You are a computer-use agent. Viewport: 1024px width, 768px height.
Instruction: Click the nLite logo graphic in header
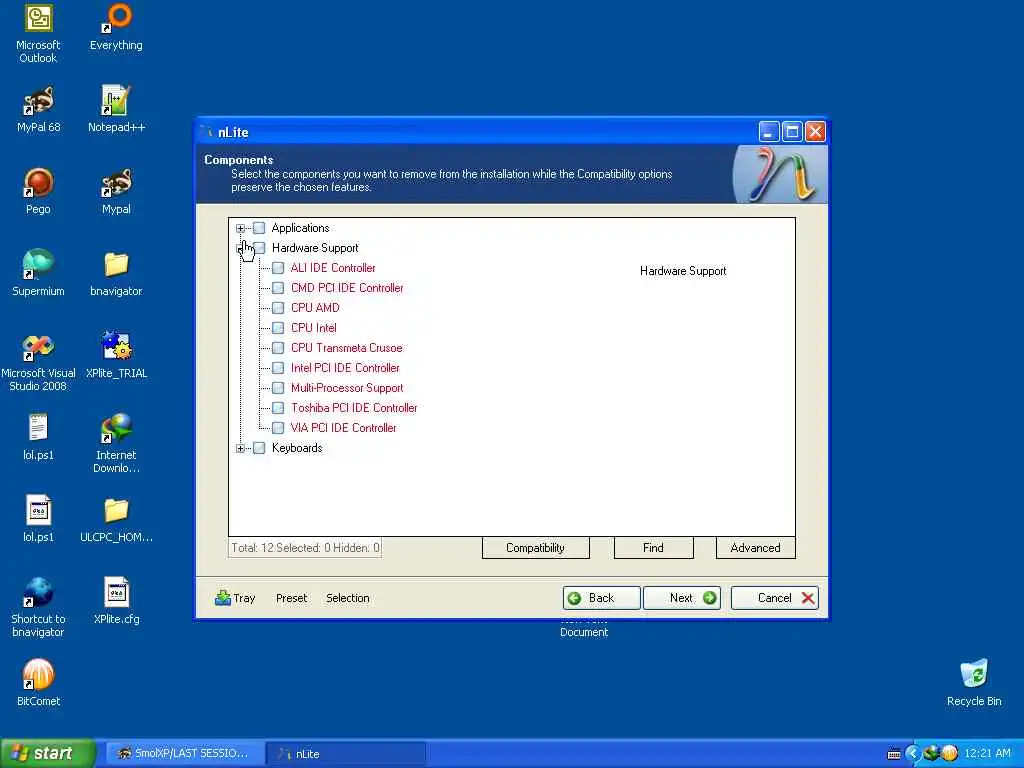[x=780, y=175]
